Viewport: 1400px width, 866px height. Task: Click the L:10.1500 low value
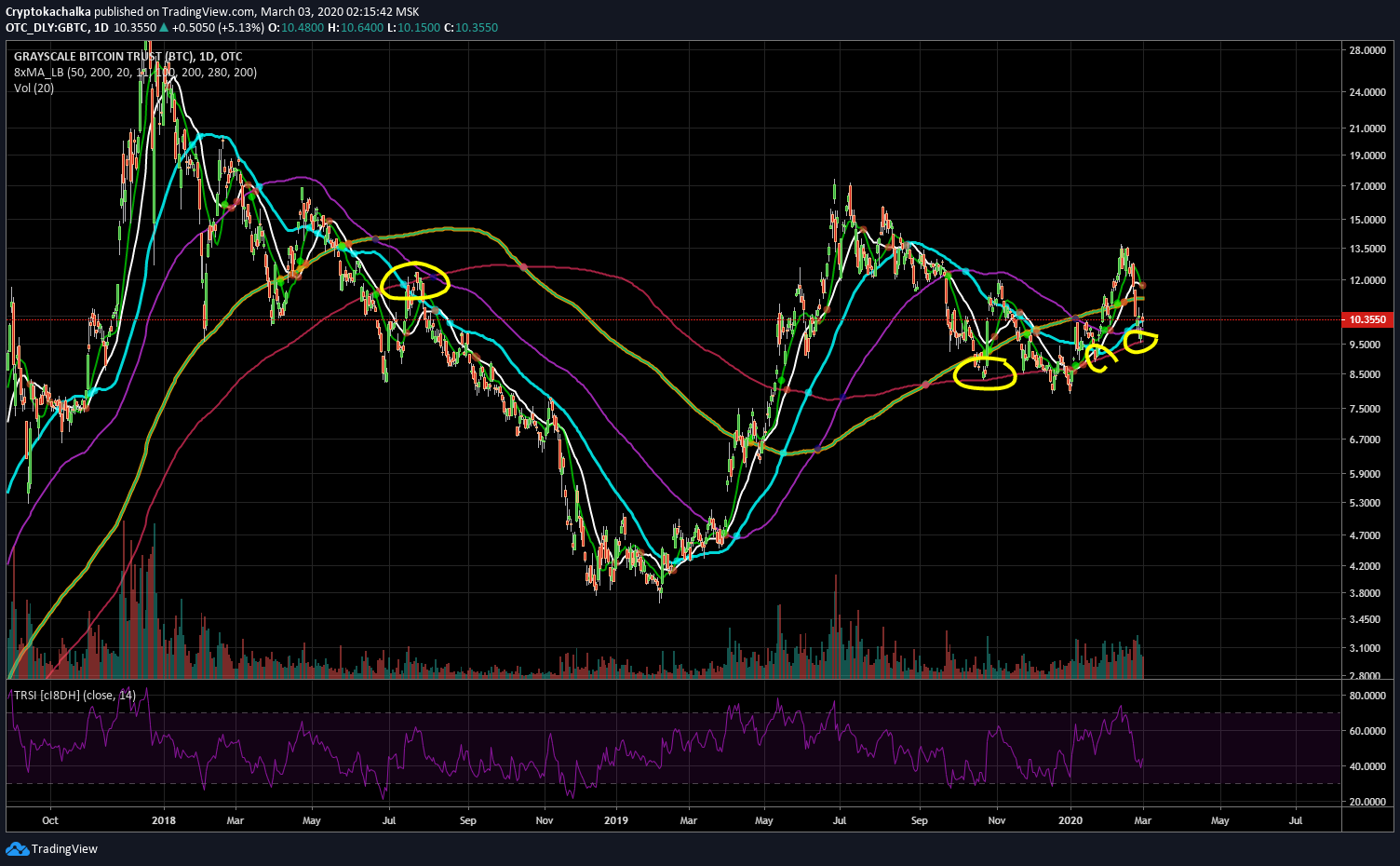[x=414, y=28]
